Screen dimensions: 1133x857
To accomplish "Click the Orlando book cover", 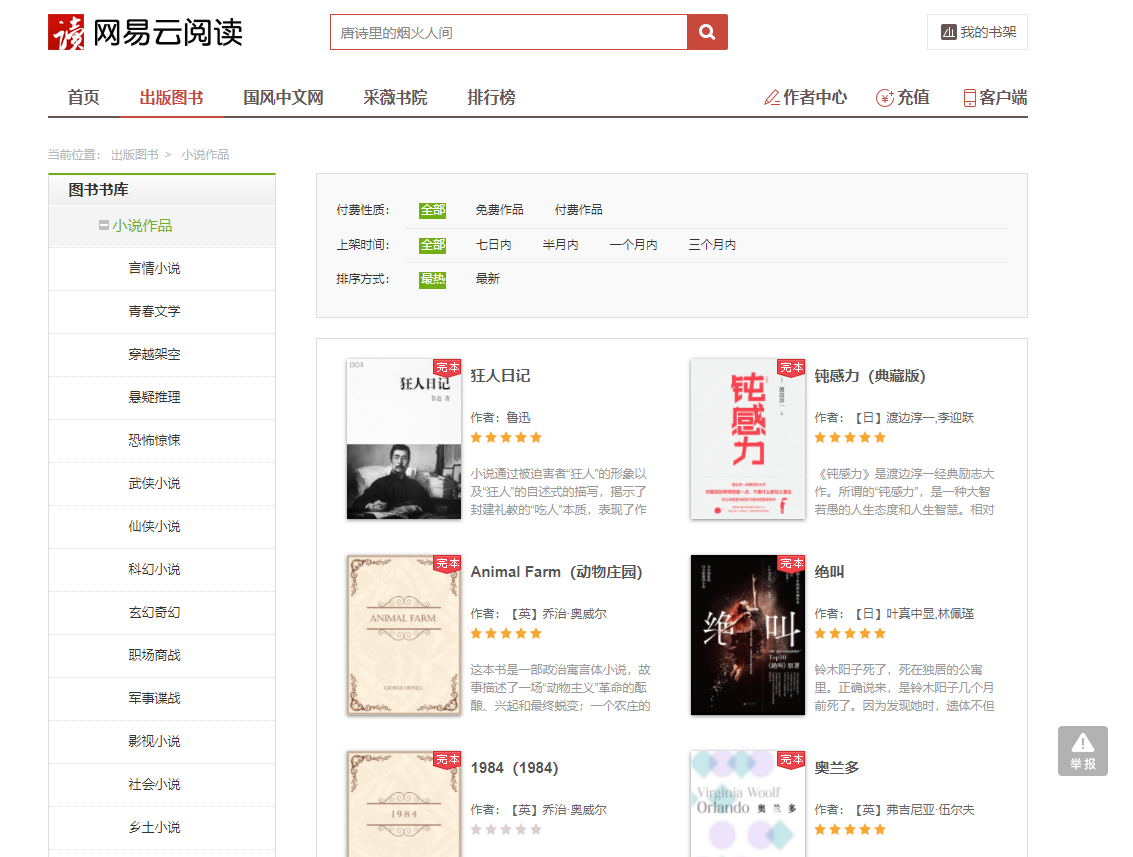I will 748,804.
